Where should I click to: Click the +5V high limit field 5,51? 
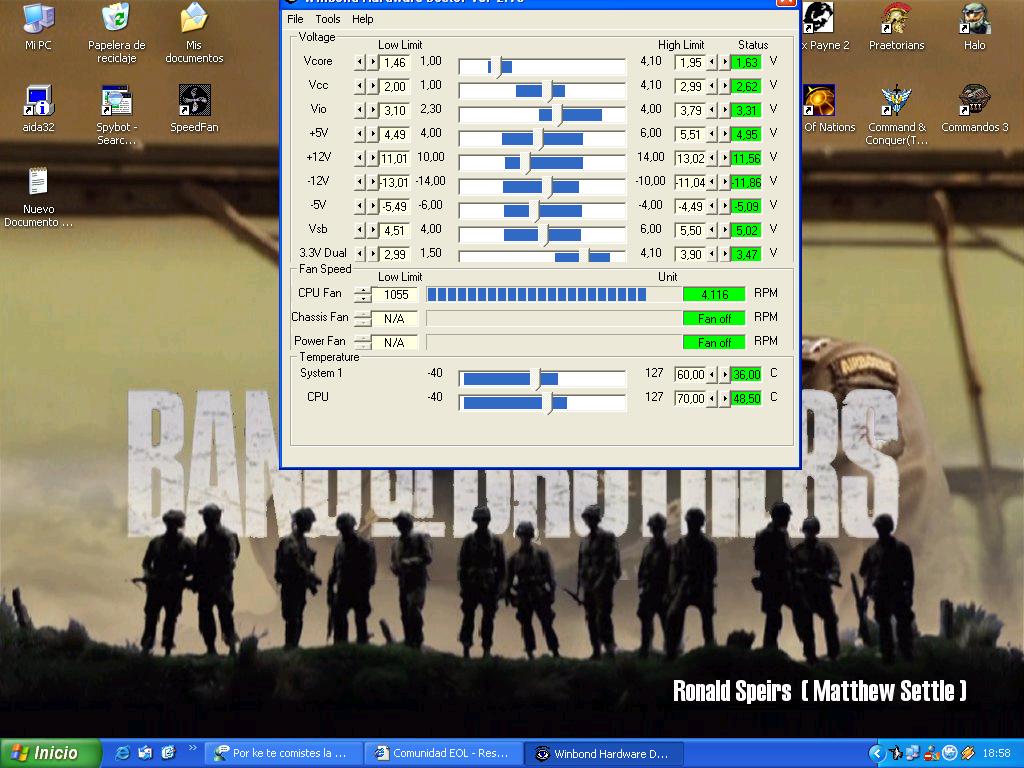(690, 135)
